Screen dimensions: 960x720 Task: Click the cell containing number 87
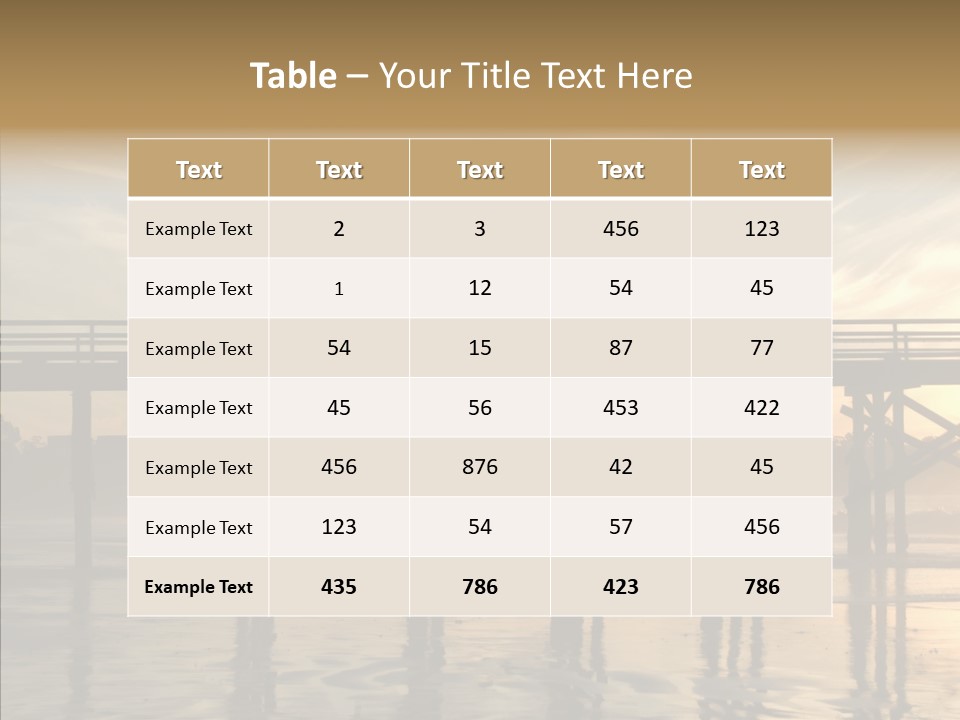tap(621, 348)
